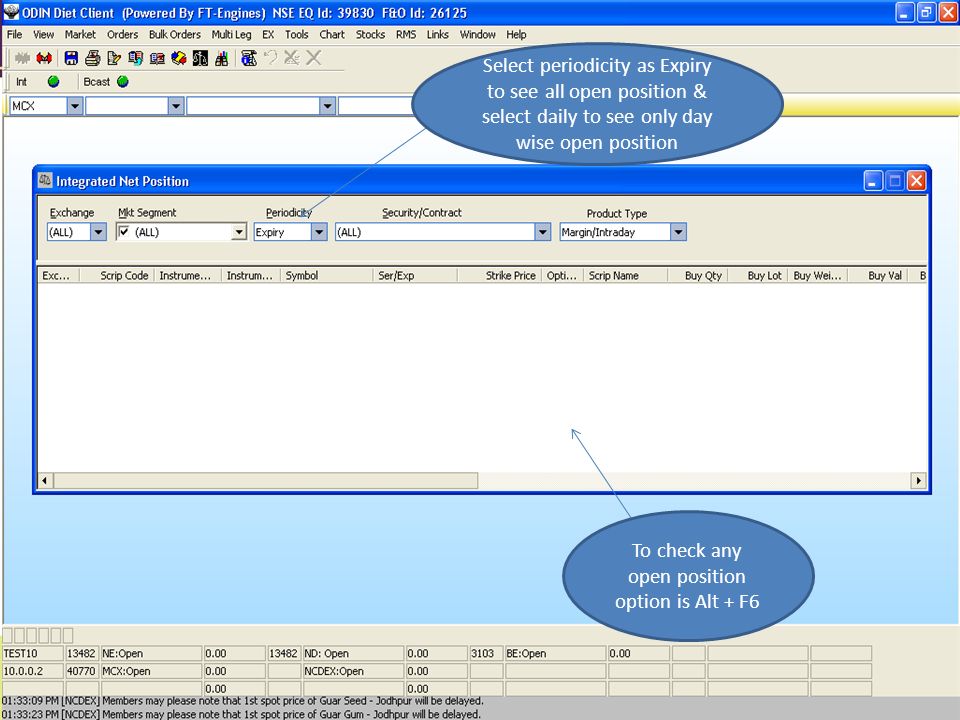This screenshot has width=960, height=720.
Task: Click the Guar Gum NCDEX message line
Action: (242, 714)
